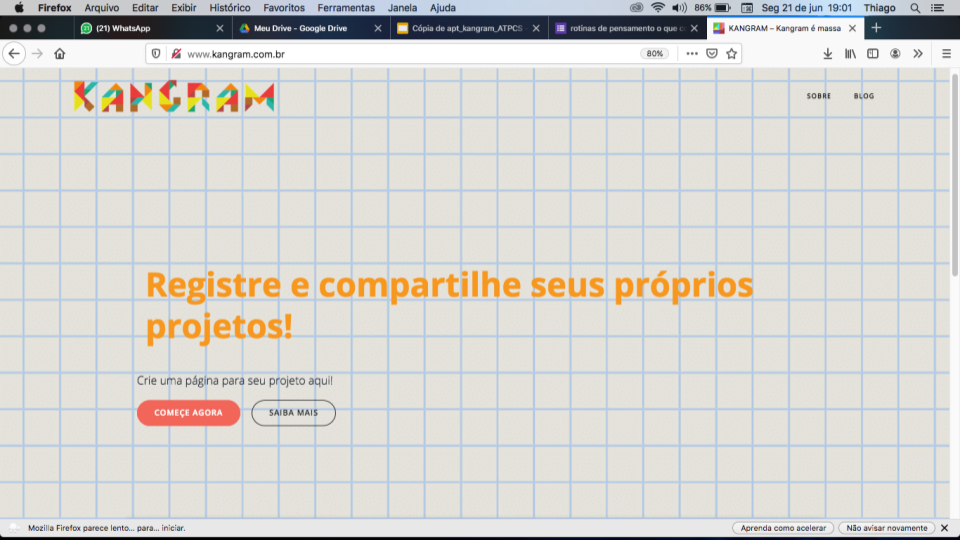Toggle the sidebar view
The image size is (960, 540).
(x=873, y=54)
